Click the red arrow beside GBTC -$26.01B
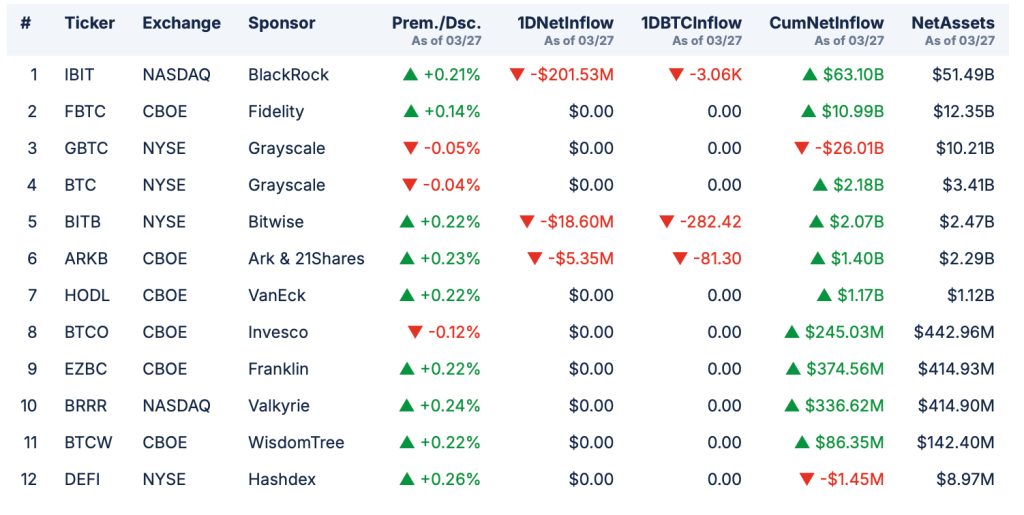The height and width of the screenshot is (515, 1024). click(801, 148)
